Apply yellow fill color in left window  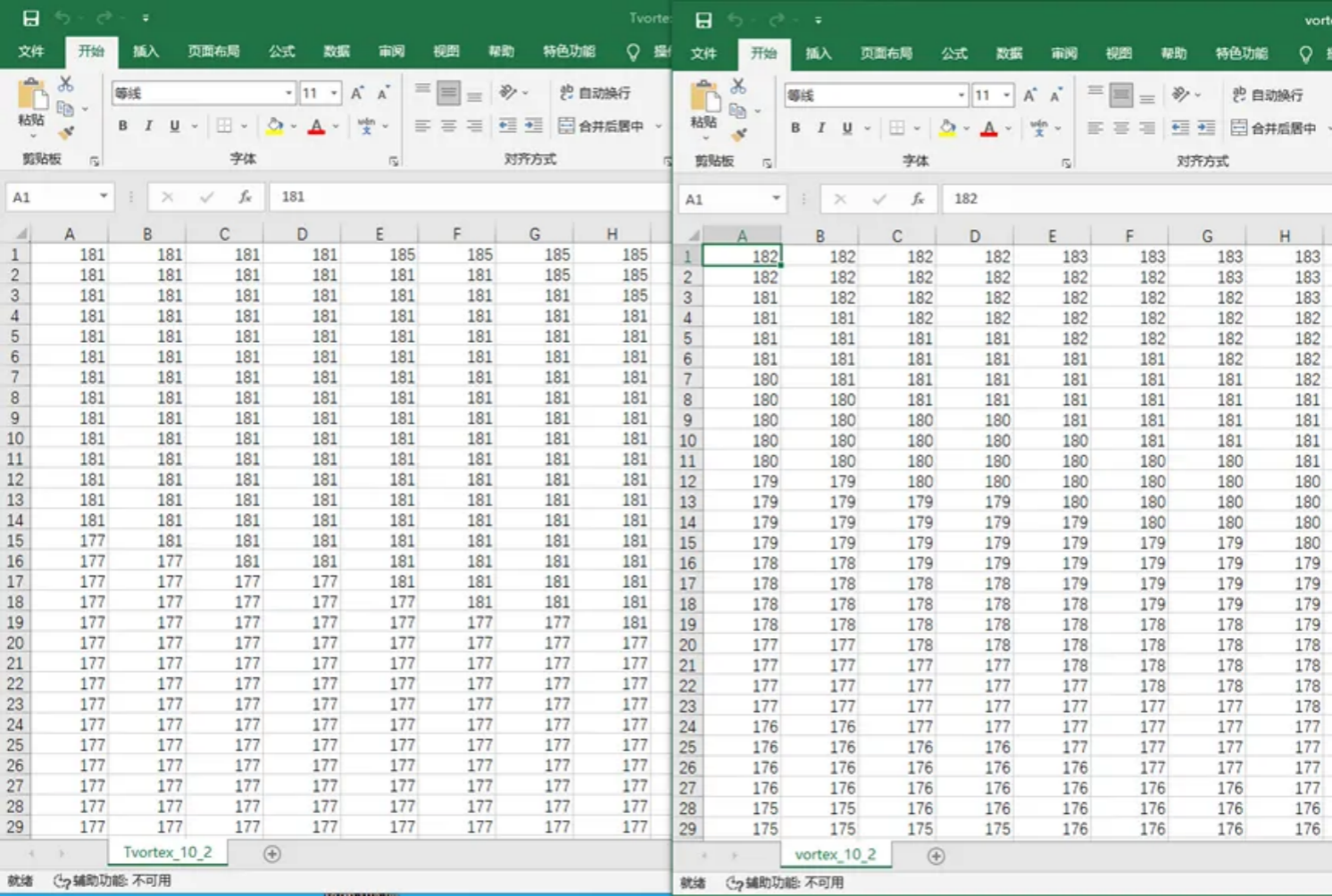pos(274,126)
